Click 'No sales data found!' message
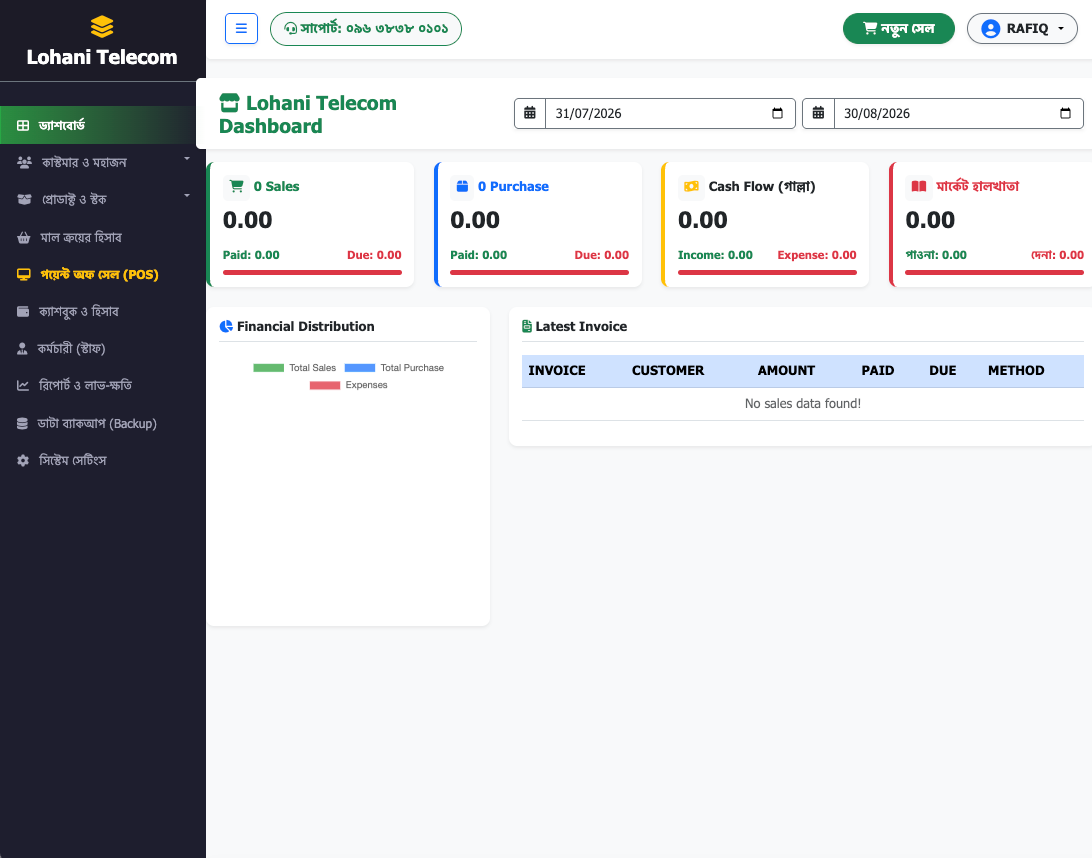Screen dimensions: 1092x858 click(x=803, y=404)
